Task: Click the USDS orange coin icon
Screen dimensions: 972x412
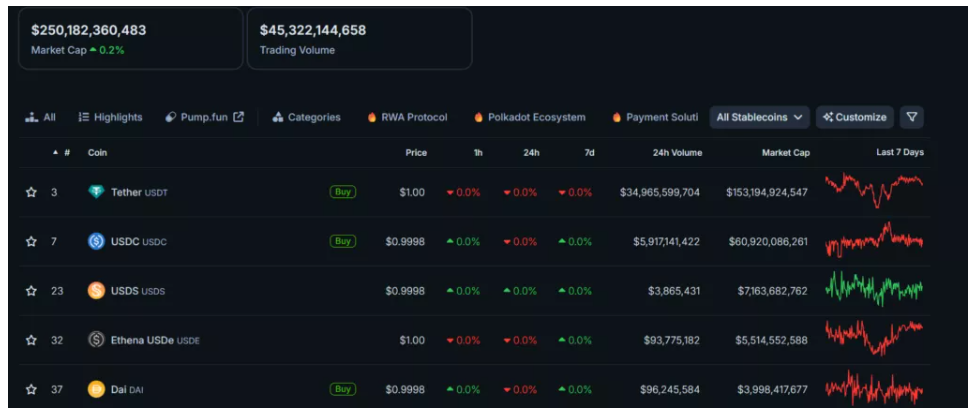Action: point(96,291)
